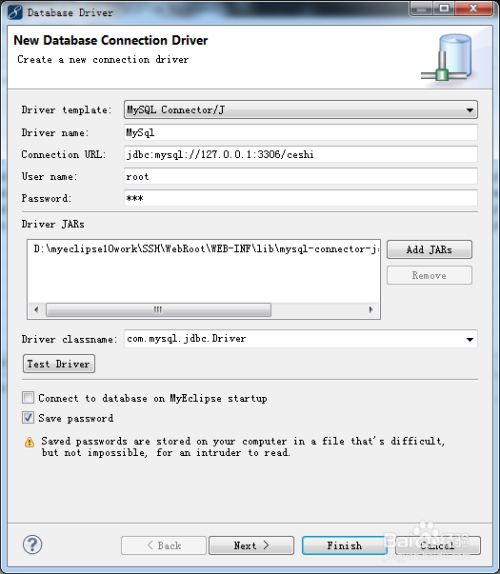This screenshot has width=500, height=574.
Task: Click the "Driver template:" label
Action: pos(66,110)
